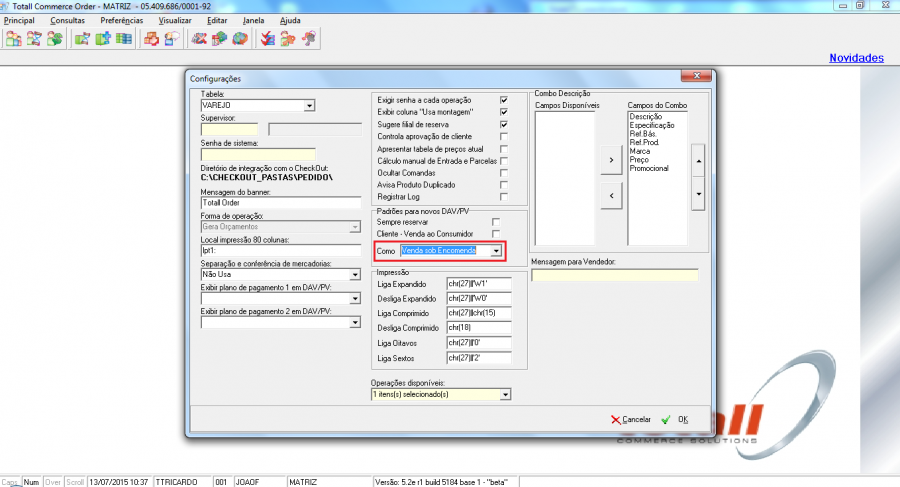Close the Configurações dialog

click(x=696, y=76)
